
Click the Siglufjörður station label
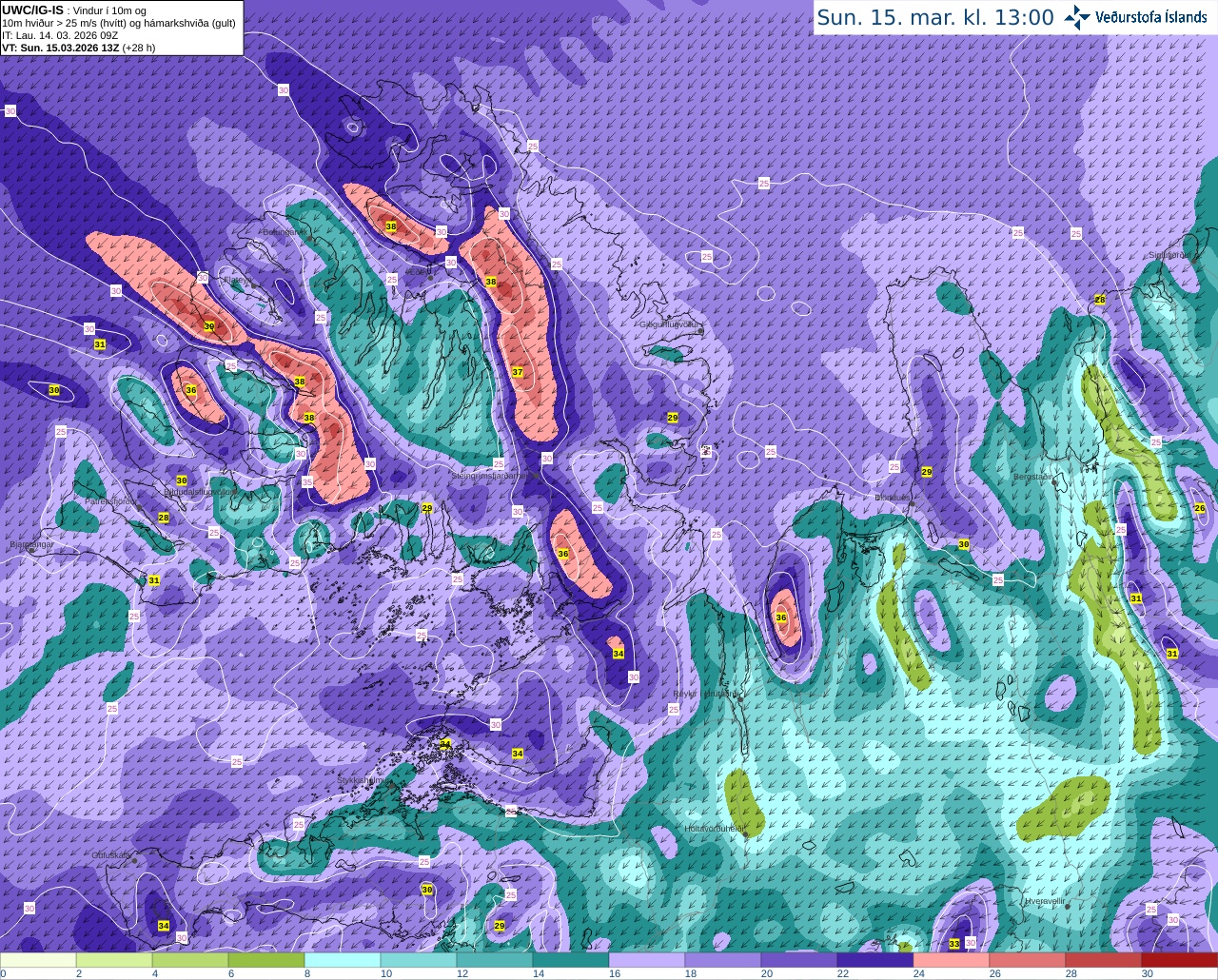1169,255
